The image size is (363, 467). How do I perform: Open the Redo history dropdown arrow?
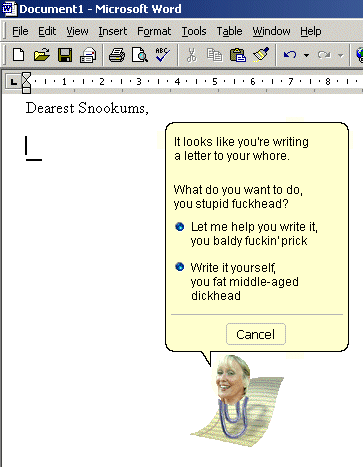pyautogui.click(x=340, y=55)
